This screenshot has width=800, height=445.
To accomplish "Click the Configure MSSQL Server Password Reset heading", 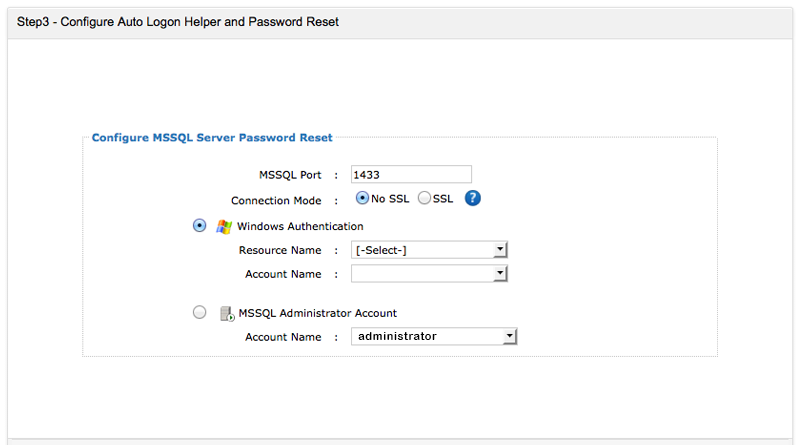I will (x=212, y=138).
